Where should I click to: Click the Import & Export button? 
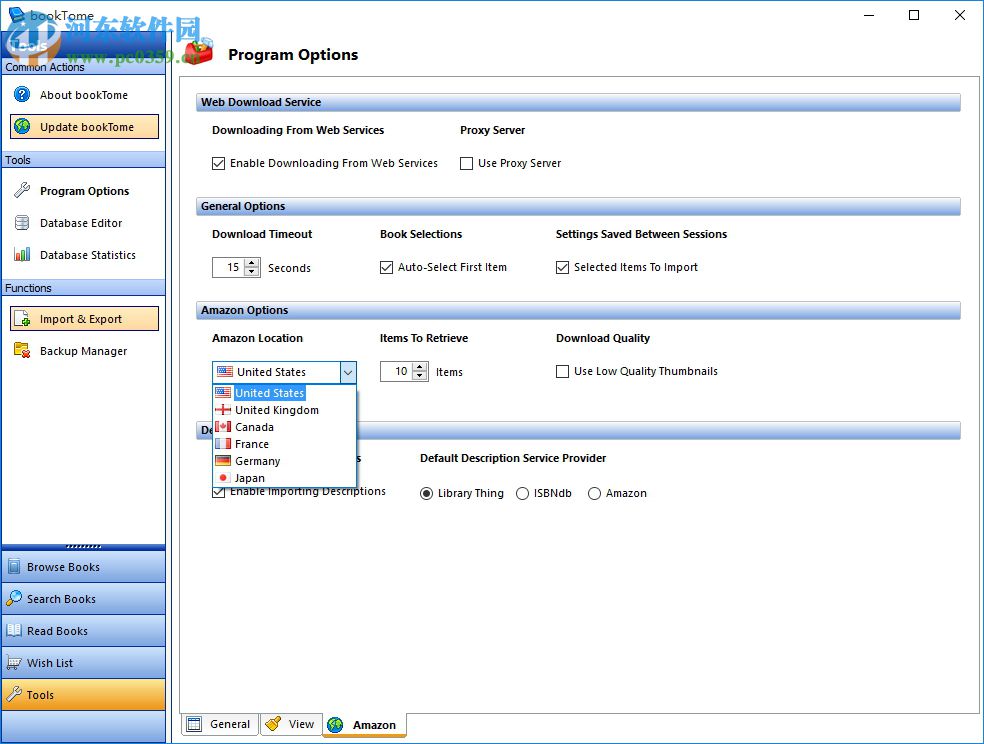pos(84,319)
